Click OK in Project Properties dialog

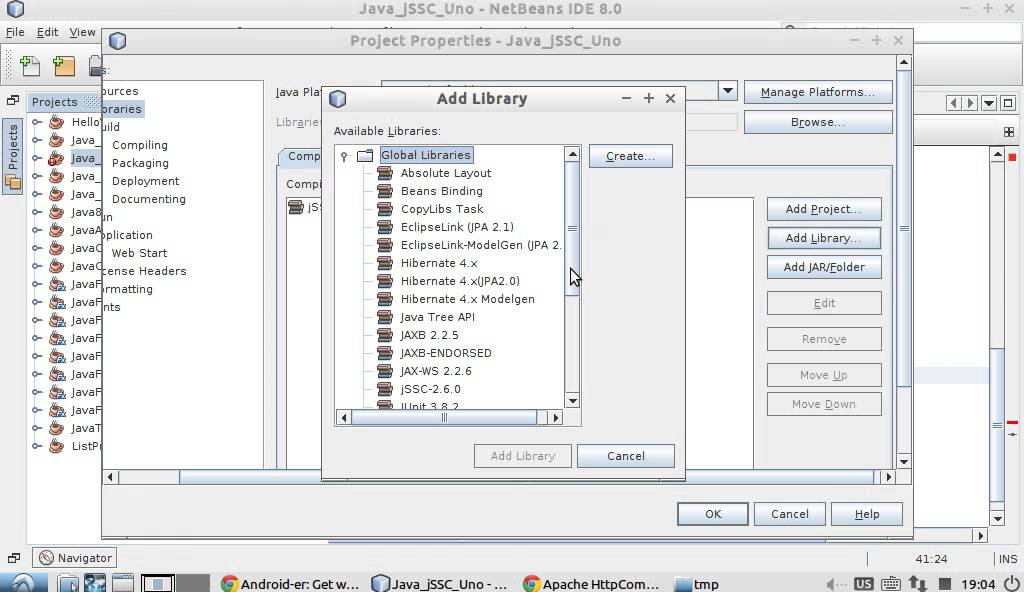(x=712, y=514)
